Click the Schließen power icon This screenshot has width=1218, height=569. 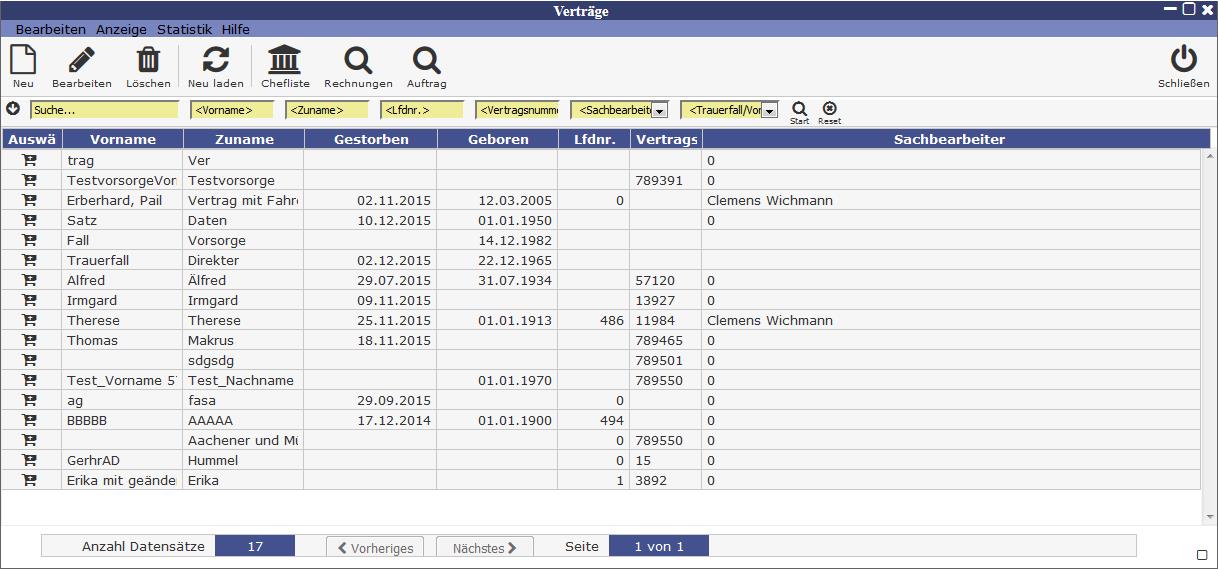pos(1183,61)
